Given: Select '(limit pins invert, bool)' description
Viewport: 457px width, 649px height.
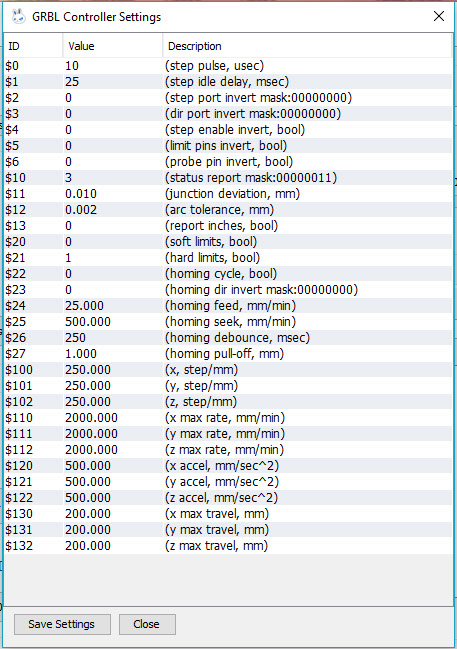Looking at the screenshot, I should (226, 146).
